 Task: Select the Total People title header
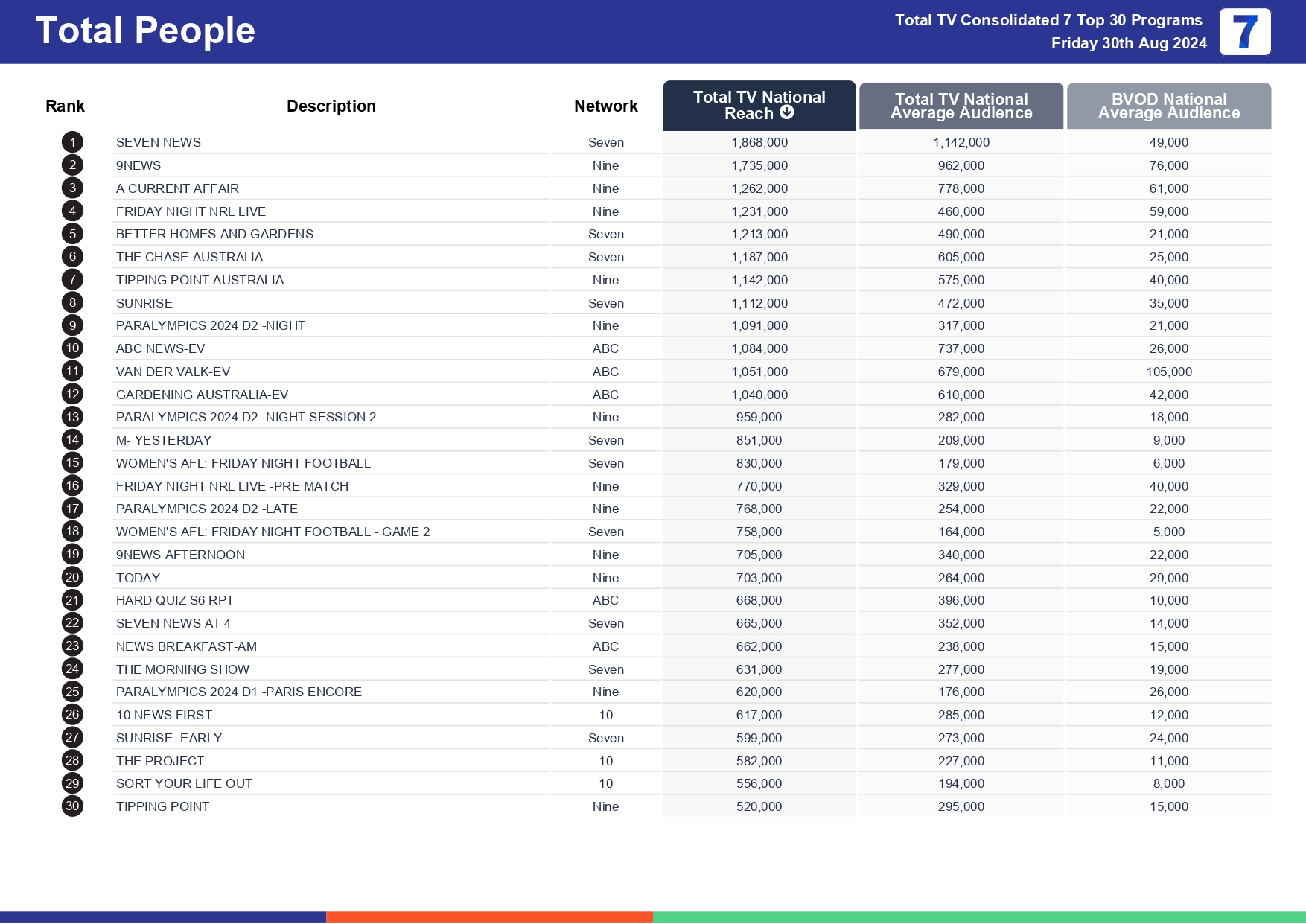146,30
